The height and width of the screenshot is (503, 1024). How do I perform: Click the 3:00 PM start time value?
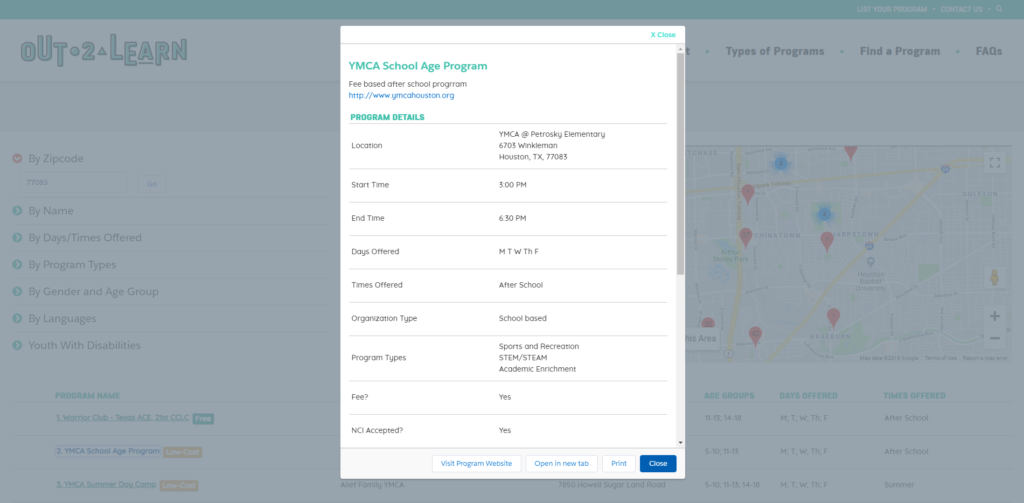pyautogui.click(x=513, y=185)
